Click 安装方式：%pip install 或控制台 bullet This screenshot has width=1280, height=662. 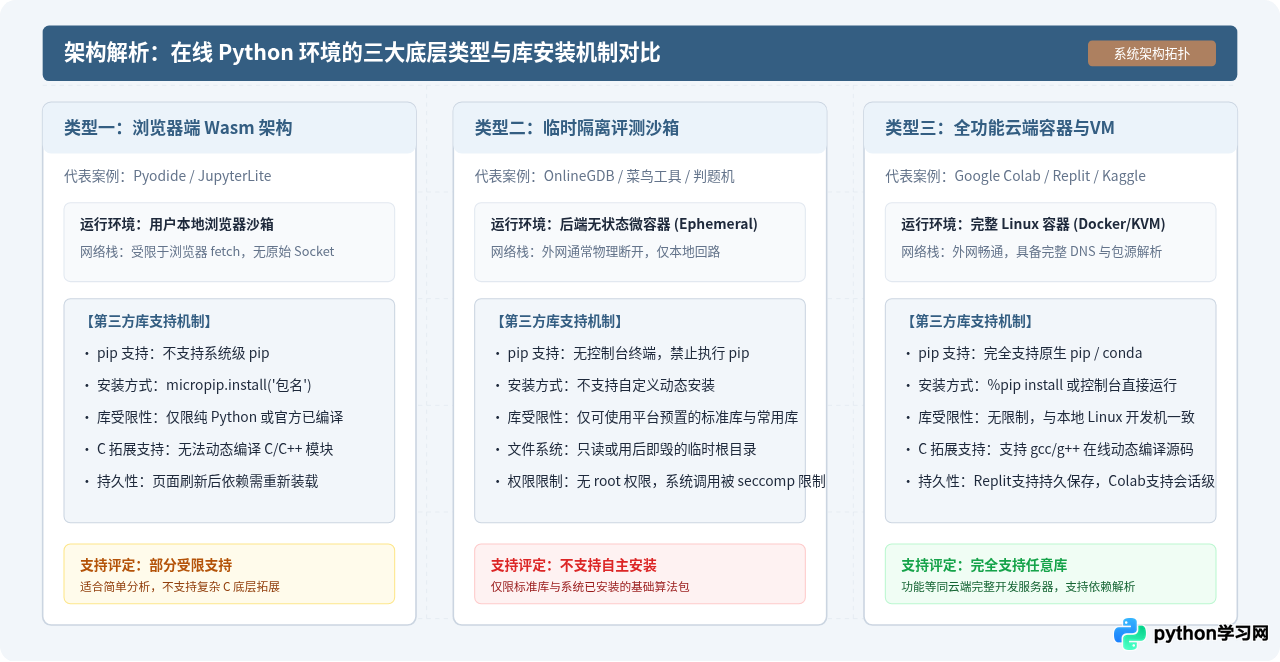pyautogui.click(x=1040, y=385)
